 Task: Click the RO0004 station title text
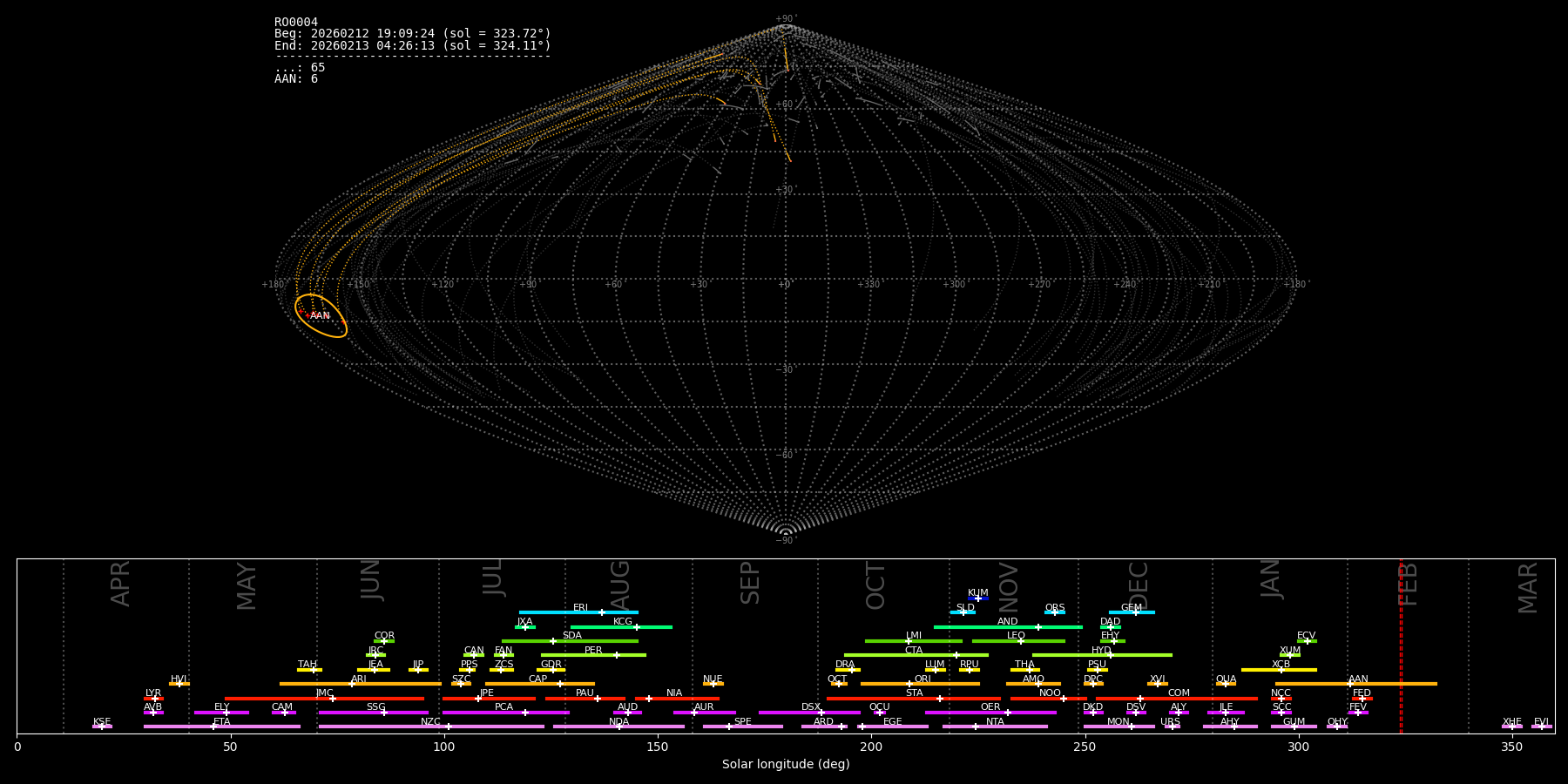(x=296, y=23)
